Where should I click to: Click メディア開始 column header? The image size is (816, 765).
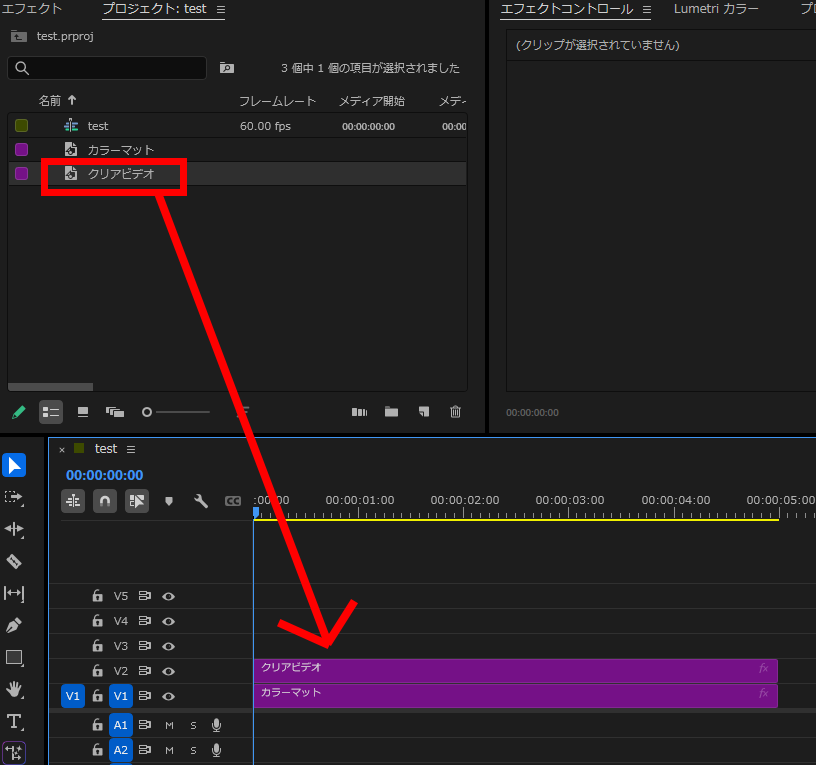(372, 101)
